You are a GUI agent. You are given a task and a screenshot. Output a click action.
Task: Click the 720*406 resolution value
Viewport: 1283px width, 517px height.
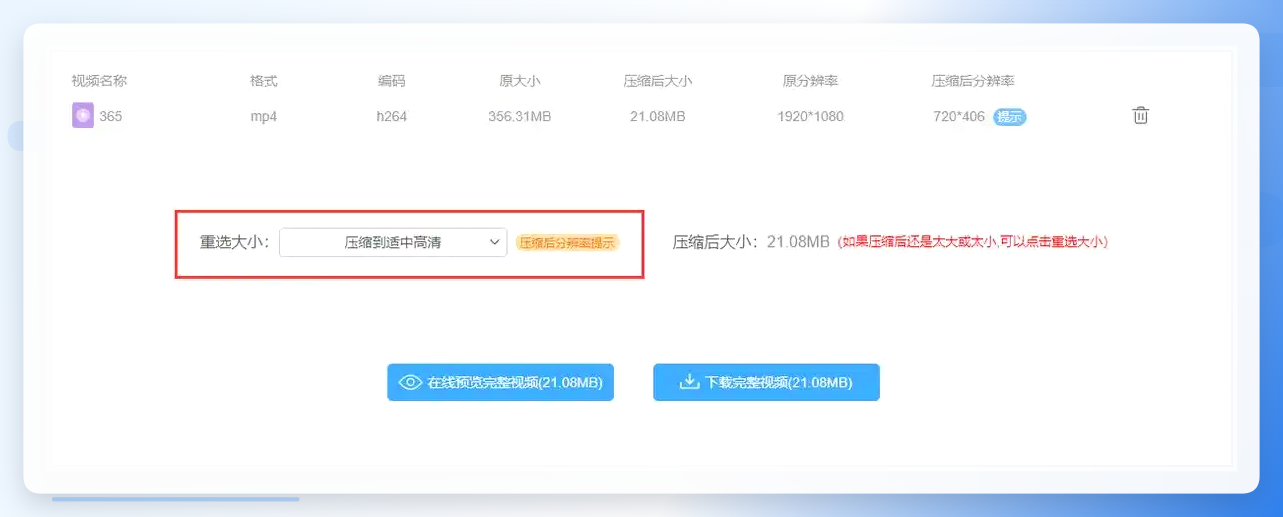coord(959,117)
